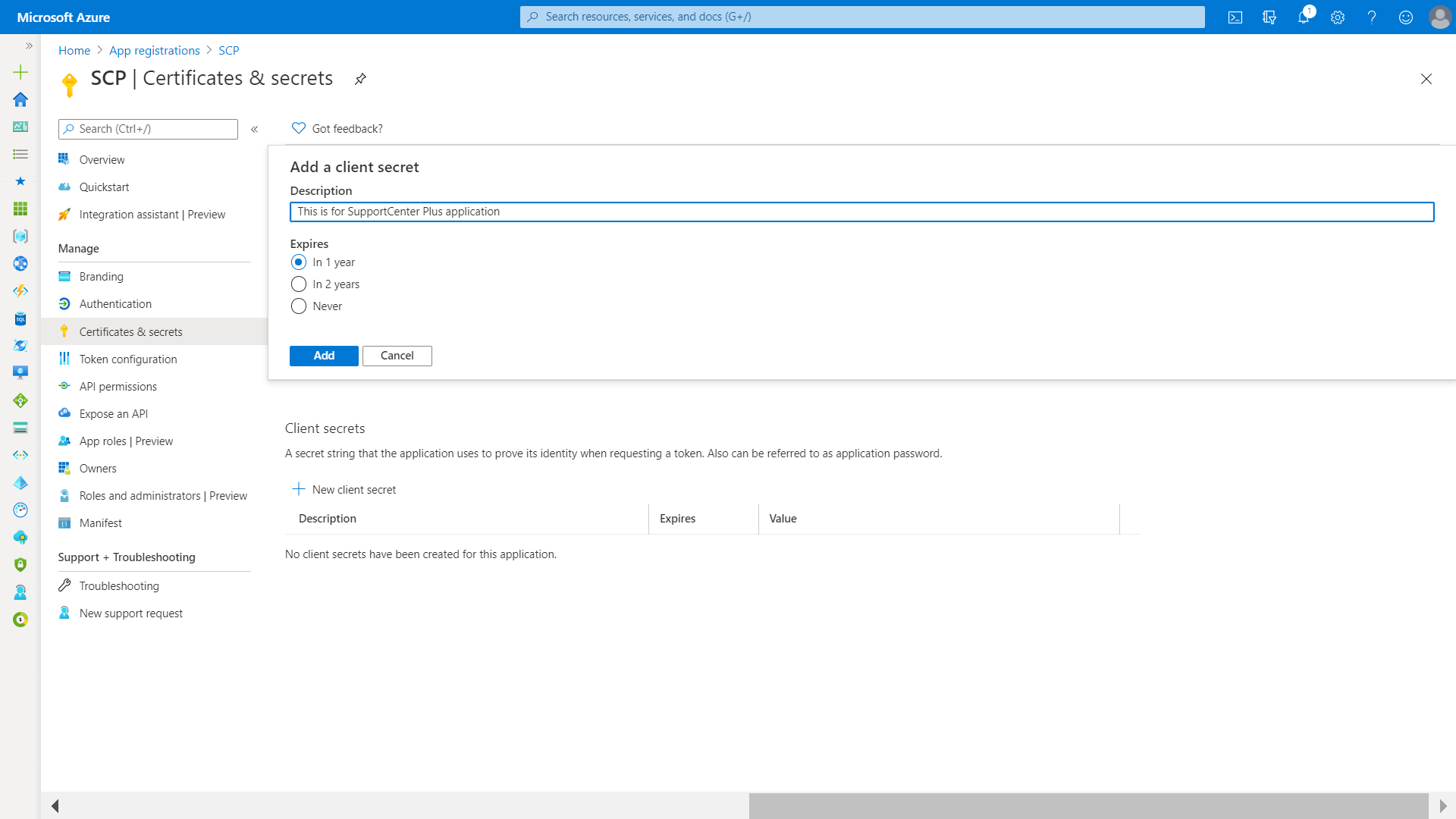Open directory and subscription filter icon
Screen dimensions: 1456x819
coord(1269,17)
